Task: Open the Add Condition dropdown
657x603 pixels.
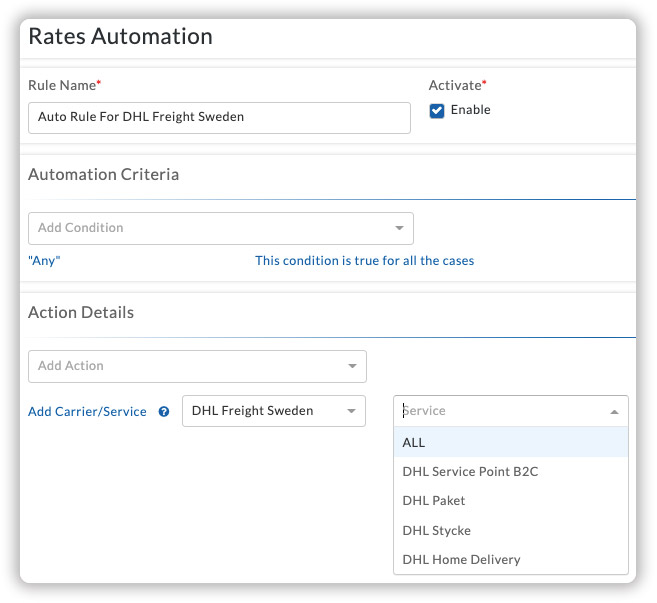Action: (x=221, y=228)
